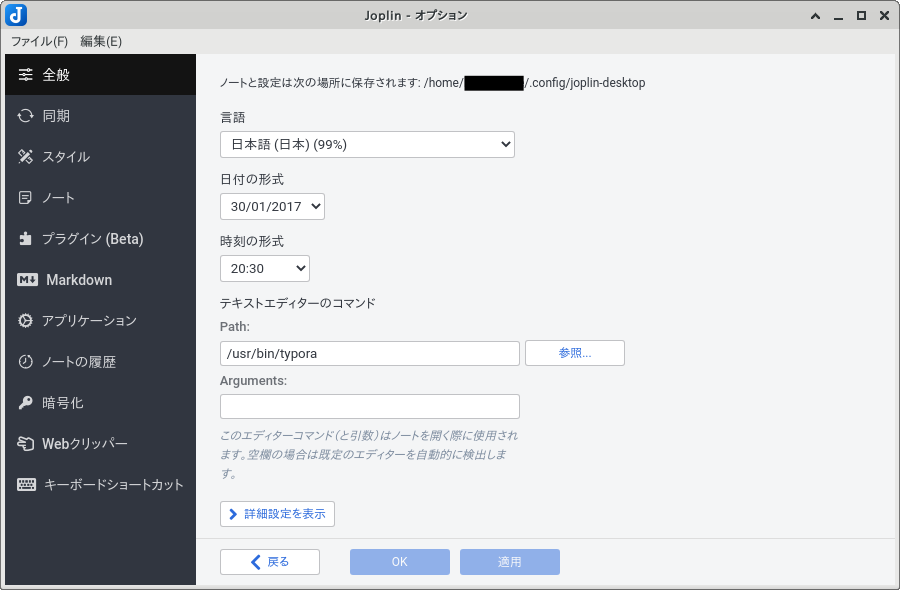This screenshot has height=590, width=900.
Task: Click the Path input field
Action: (370, 354)
